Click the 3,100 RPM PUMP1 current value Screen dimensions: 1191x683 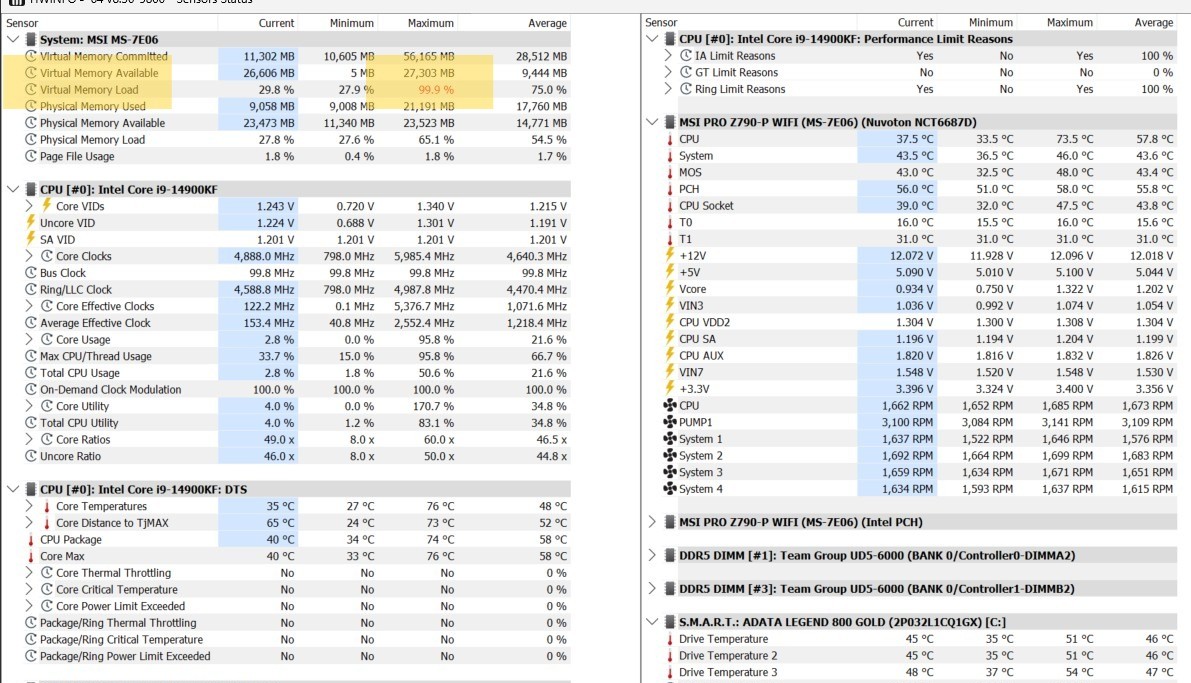point(907,422)
